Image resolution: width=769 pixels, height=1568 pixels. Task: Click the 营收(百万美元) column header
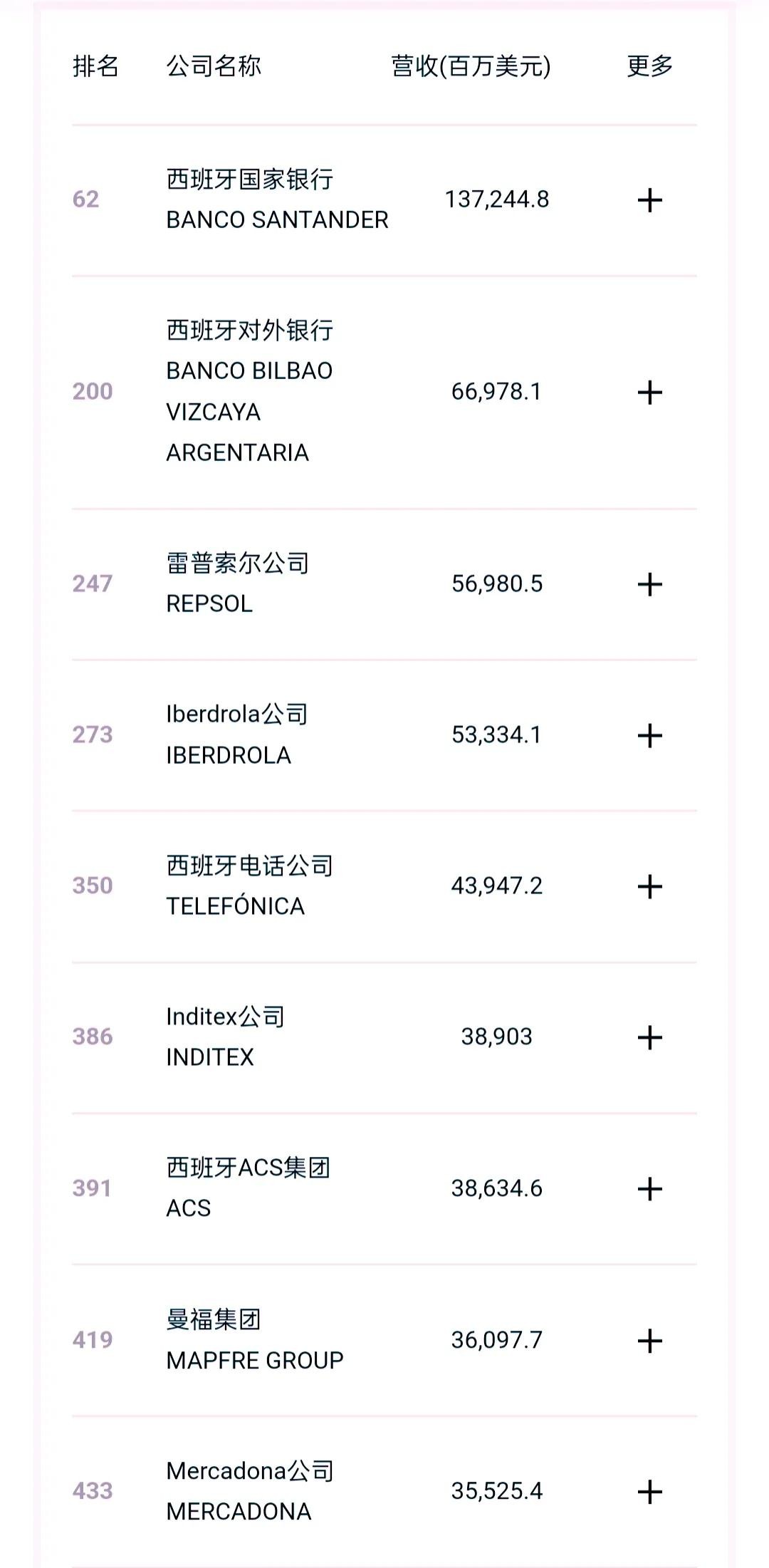471,66
